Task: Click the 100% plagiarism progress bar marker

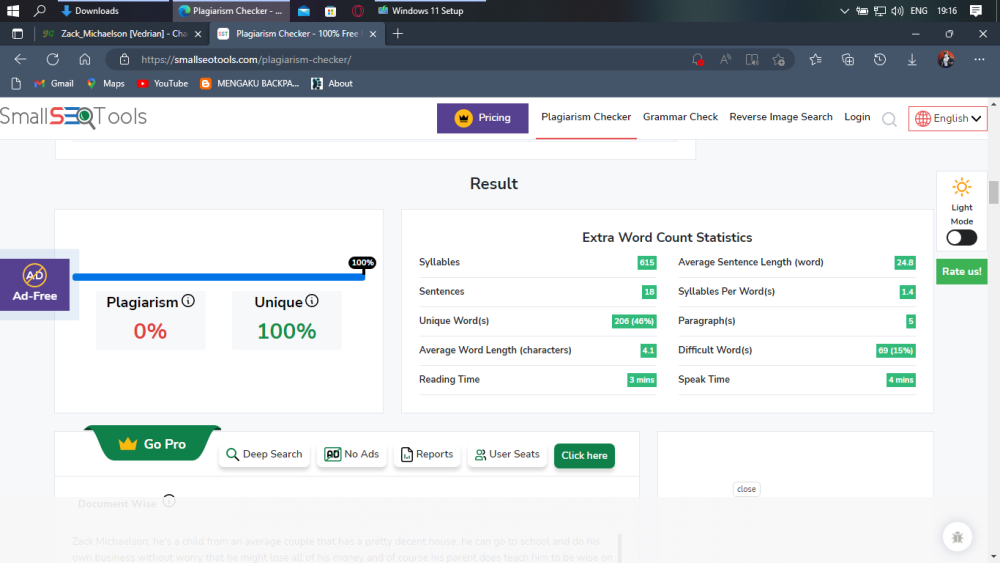Action: [x=362, y=263]
